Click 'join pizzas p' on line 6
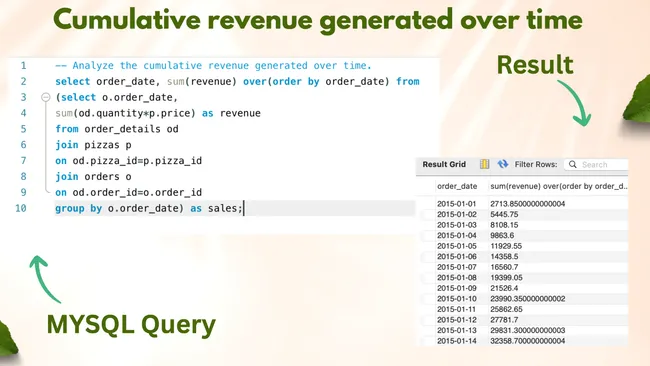Viewport: 650px width, 366px height. tap(93, 145)
